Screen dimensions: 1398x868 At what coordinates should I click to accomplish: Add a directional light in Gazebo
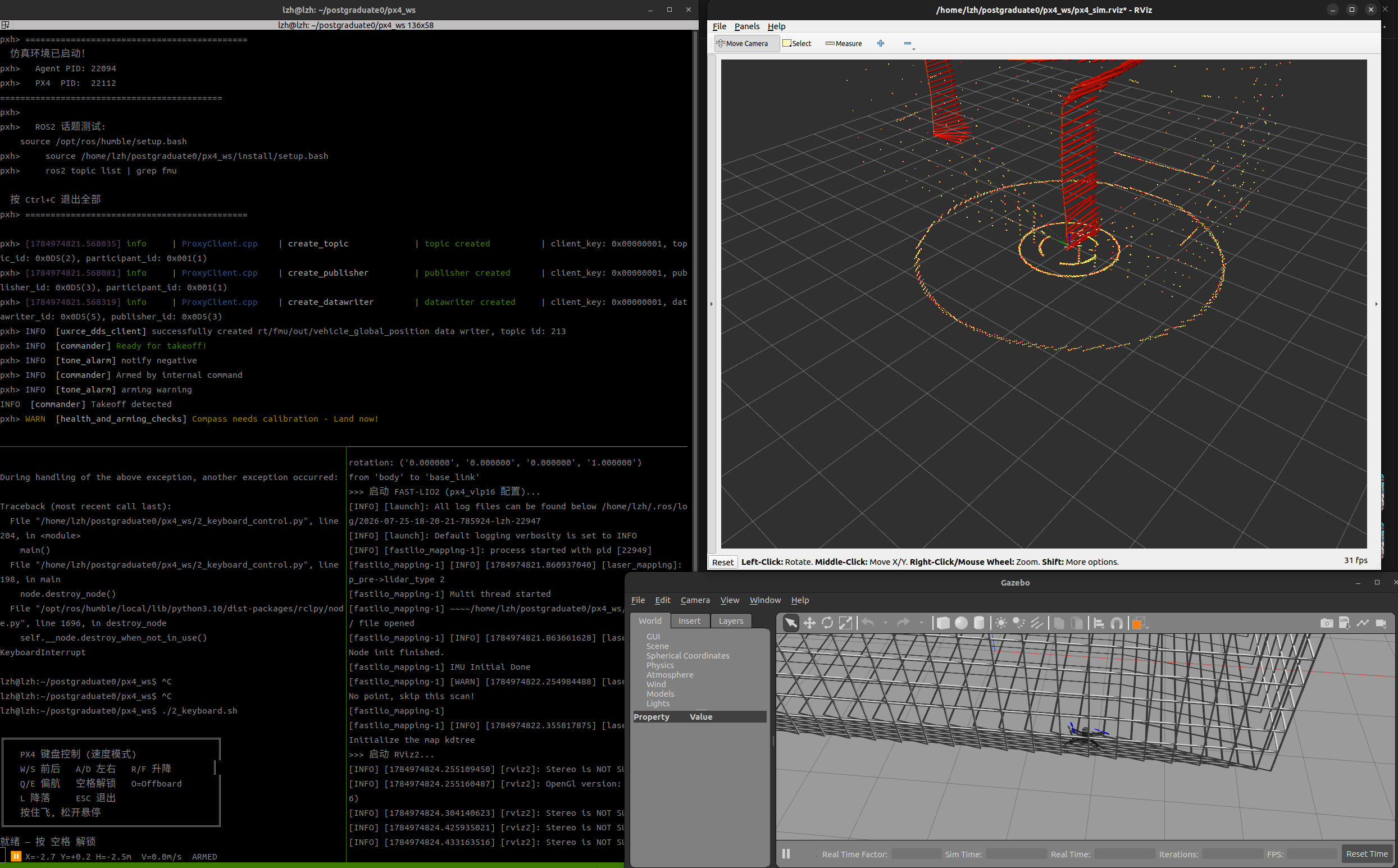(x=1037, y=623)
